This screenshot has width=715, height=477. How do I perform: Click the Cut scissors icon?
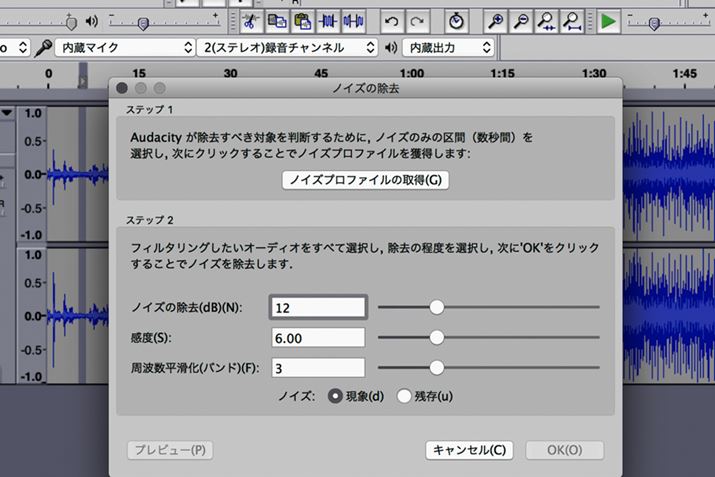pos(250,20)
